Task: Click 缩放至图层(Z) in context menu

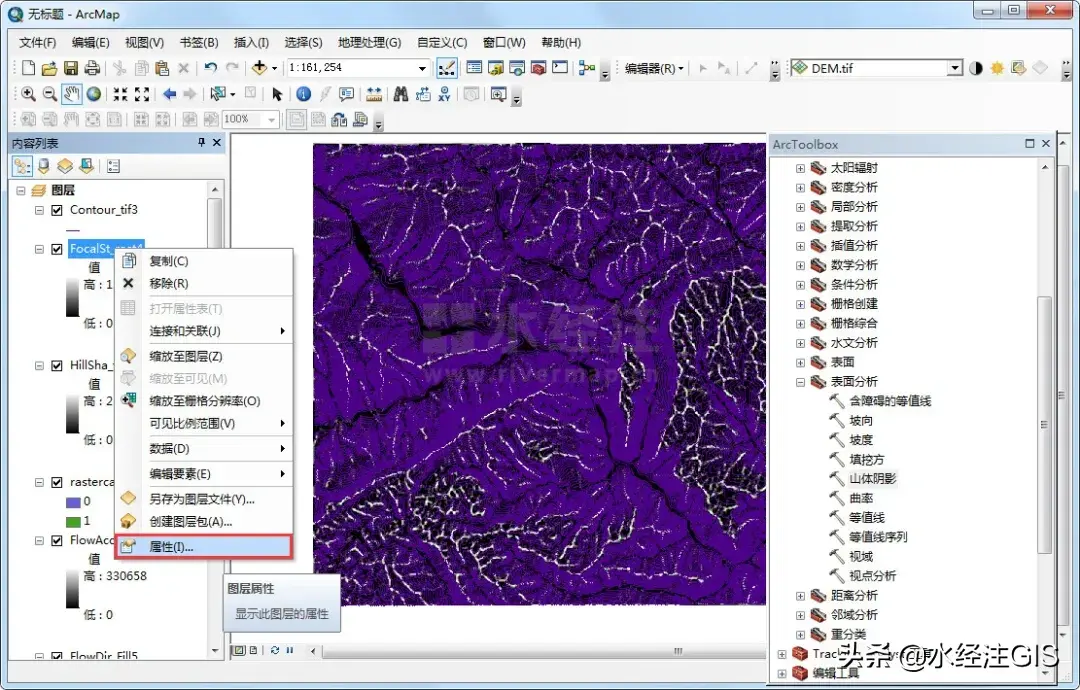Action: click(185, 356)
